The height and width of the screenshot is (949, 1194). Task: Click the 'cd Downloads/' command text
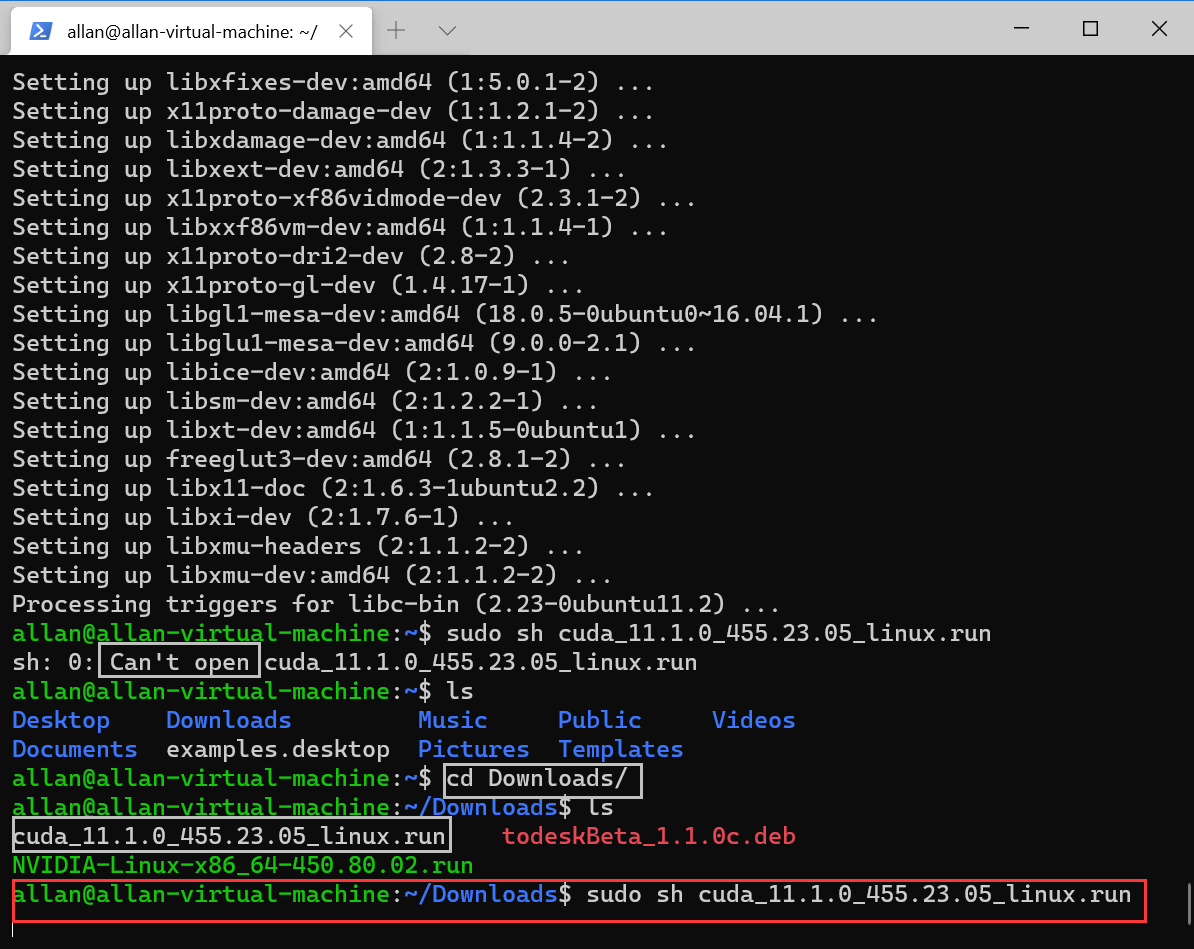[537, 778]
